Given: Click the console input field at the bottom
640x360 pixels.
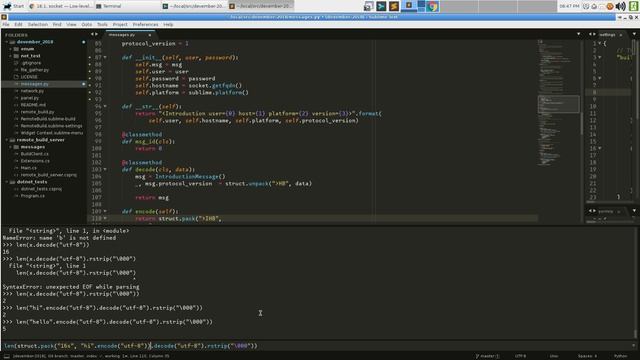Looking at the screenshot, I should (318, 346).
